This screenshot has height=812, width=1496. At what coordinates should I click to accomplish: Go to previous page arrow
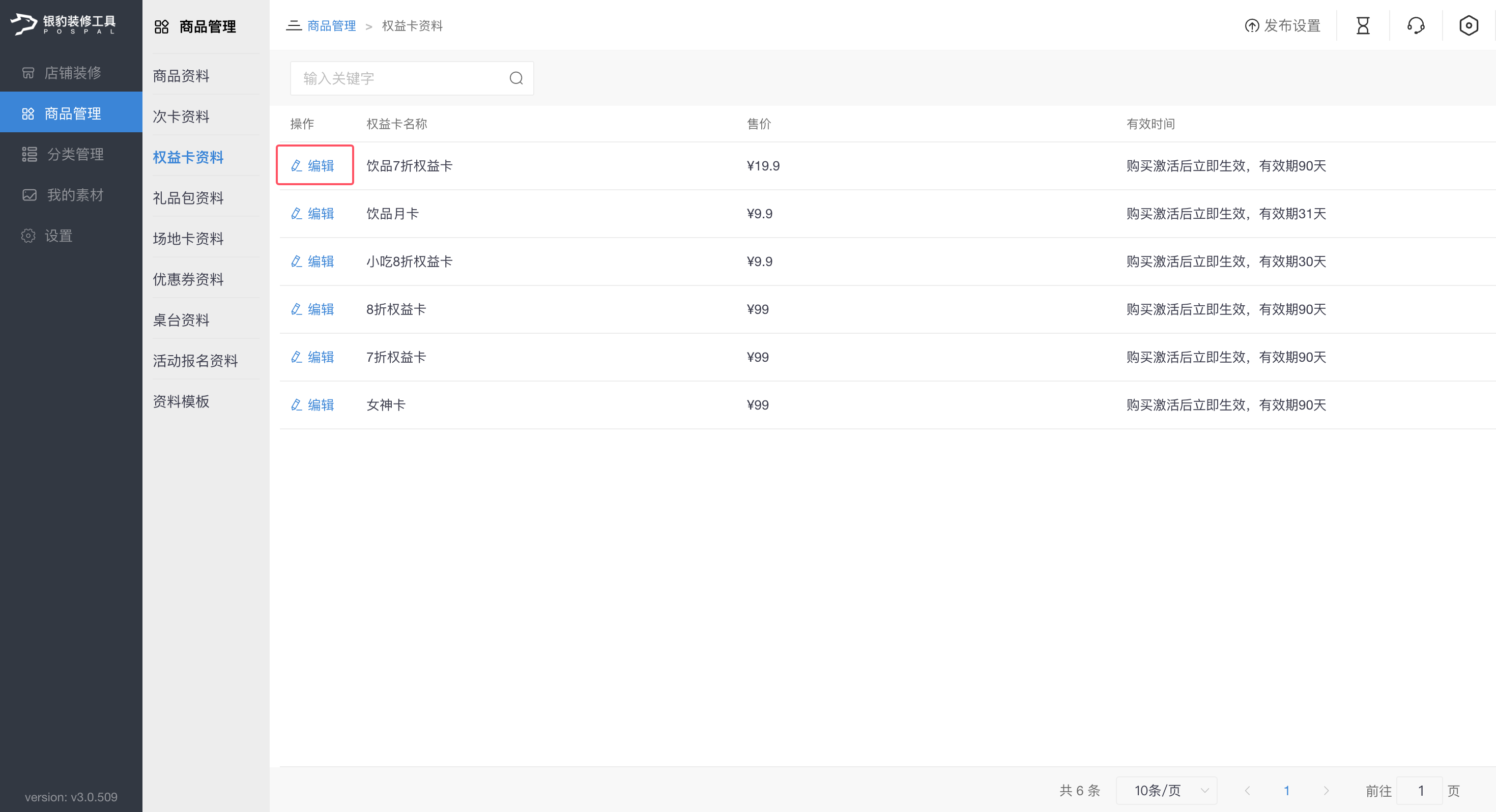click(1247, 791)
